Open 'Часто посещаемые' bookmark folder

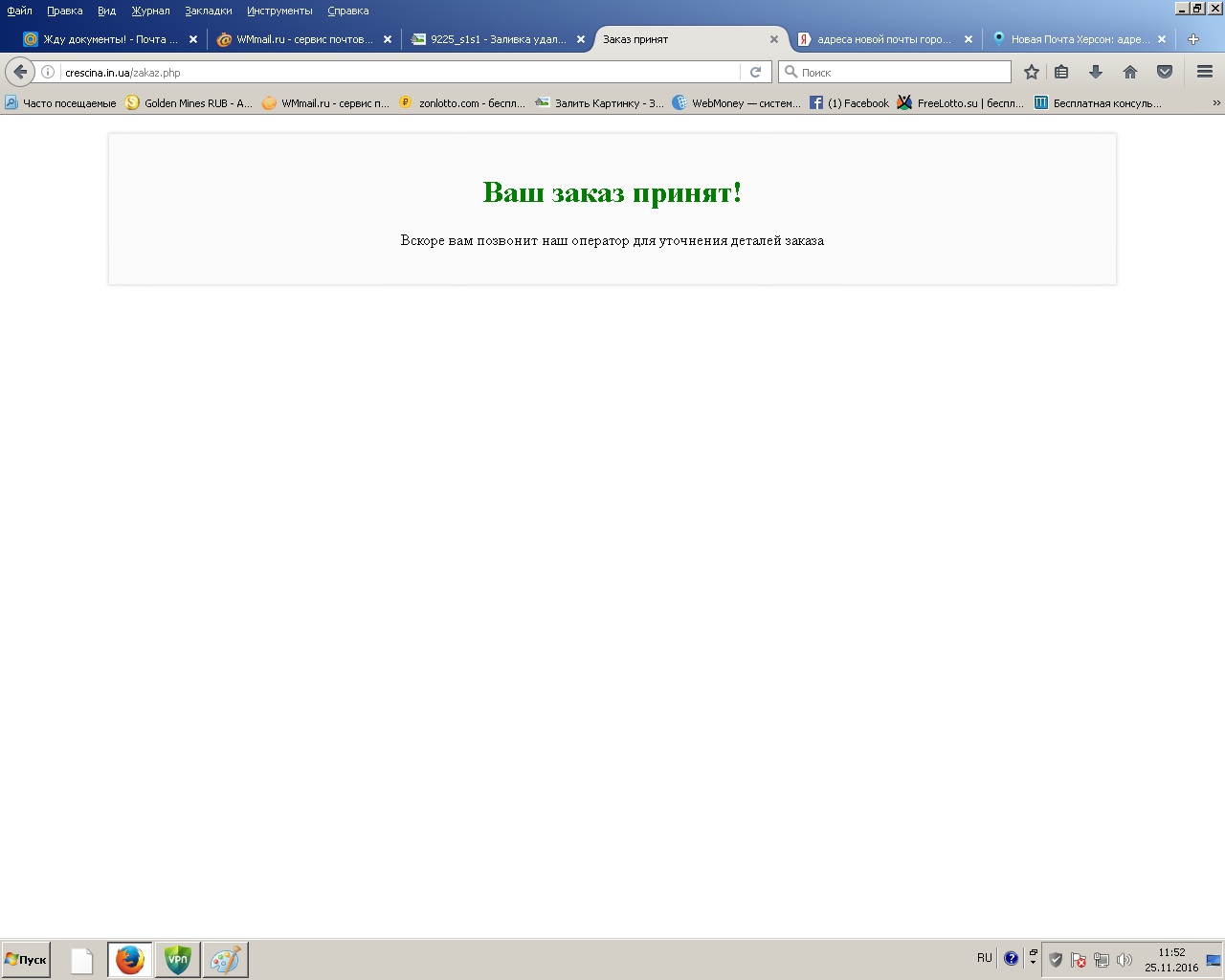(x=60, y=103)
